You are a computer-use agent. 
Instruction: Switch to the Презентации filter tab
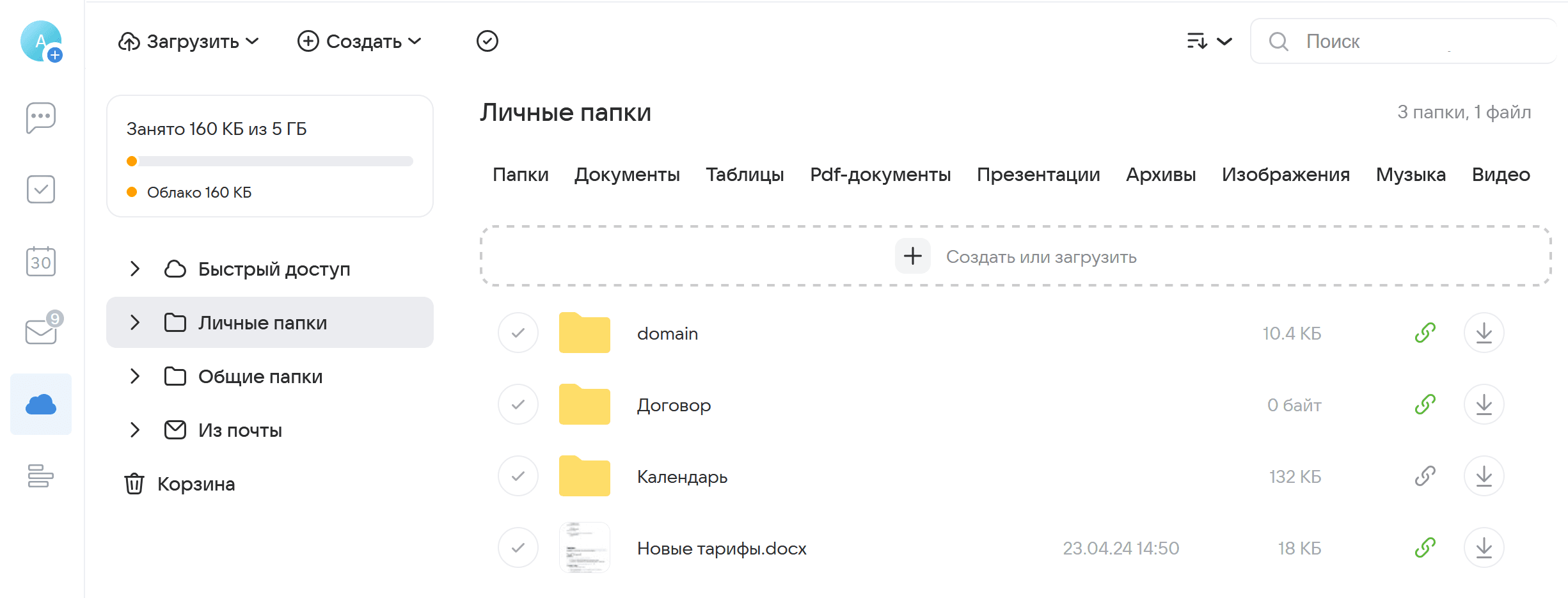point(1038,174)
